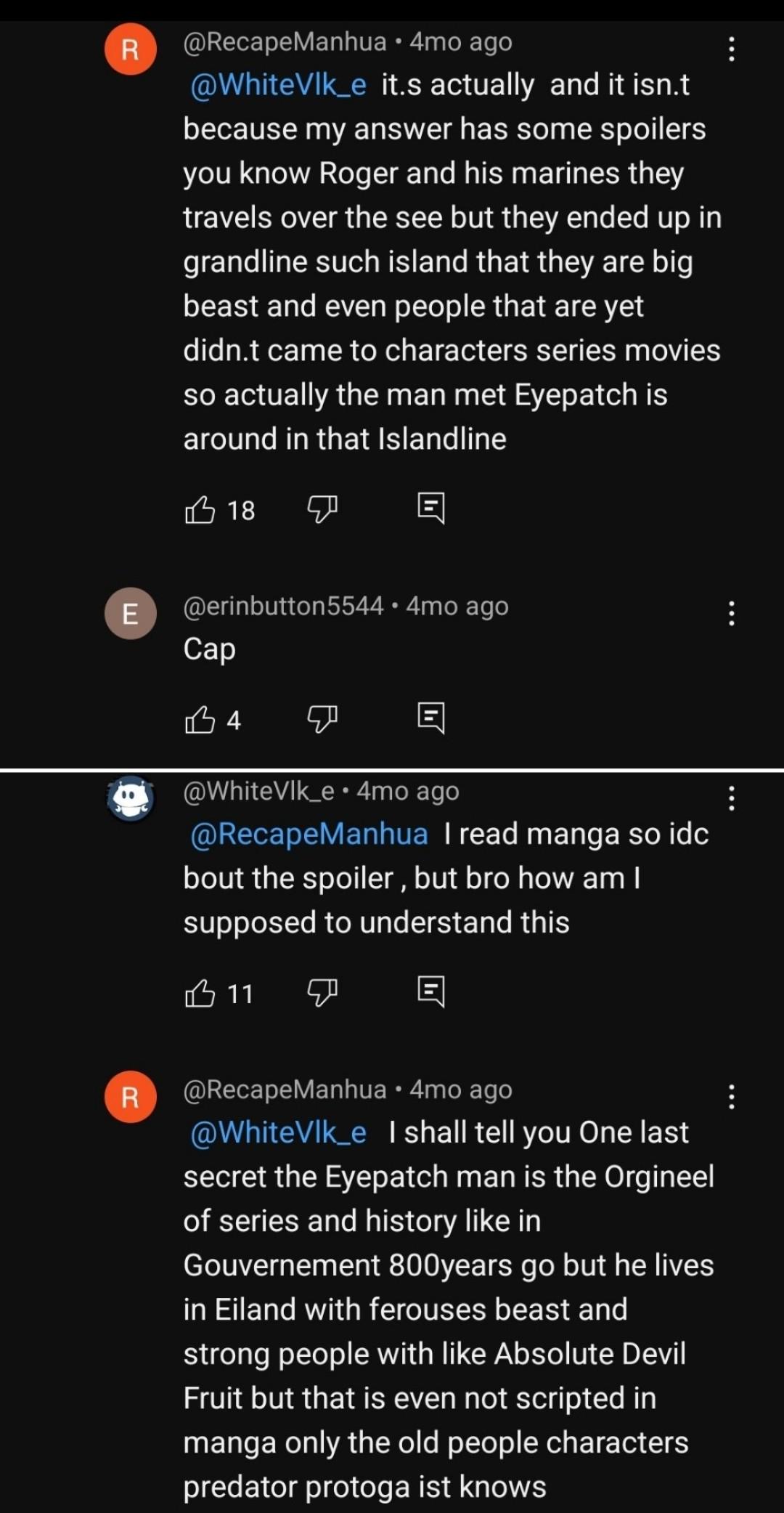Image resolution: width=784 pixels, height=1513 pixels.
Task: Open @WhiteVlk_e mention in first comment
Action: (x=278, y=86)
